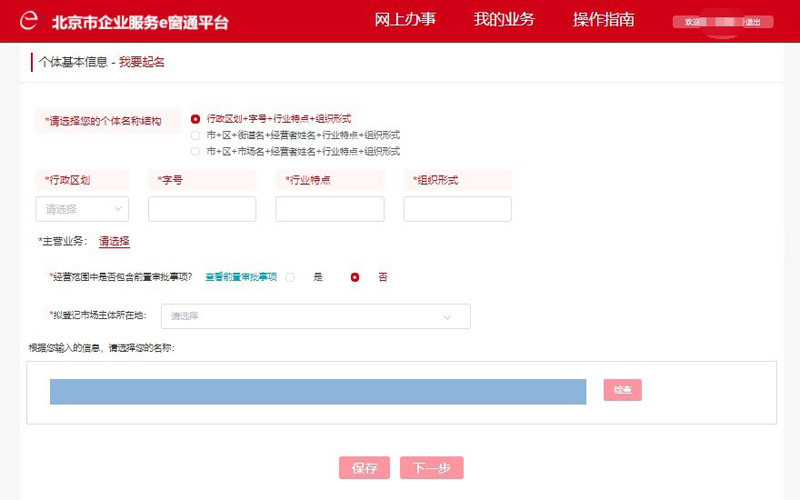Click the e窗通 platform logo icon
The image size is (800, 500).
click(x=30, y=21)
